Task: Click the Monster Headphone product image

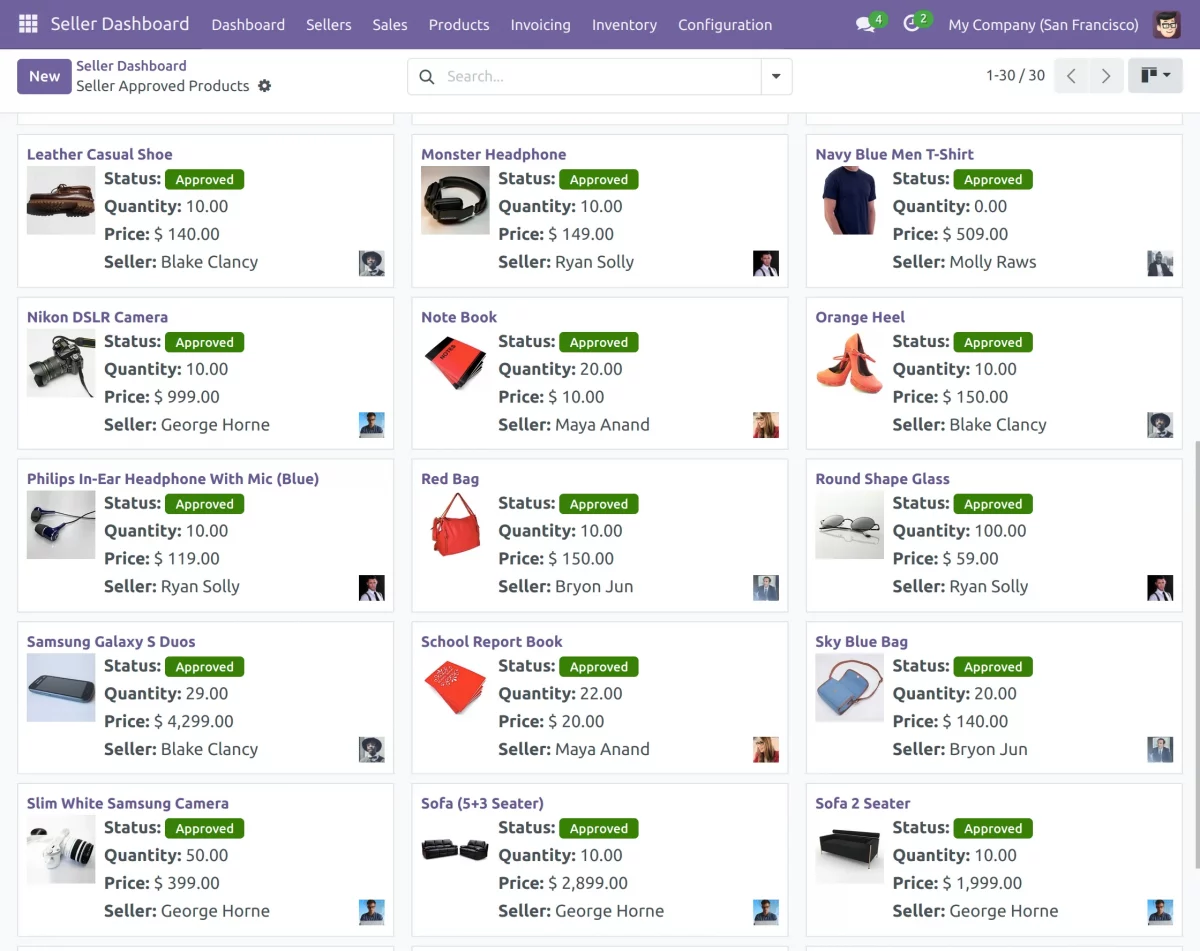Action: click(x=455, y=200)
